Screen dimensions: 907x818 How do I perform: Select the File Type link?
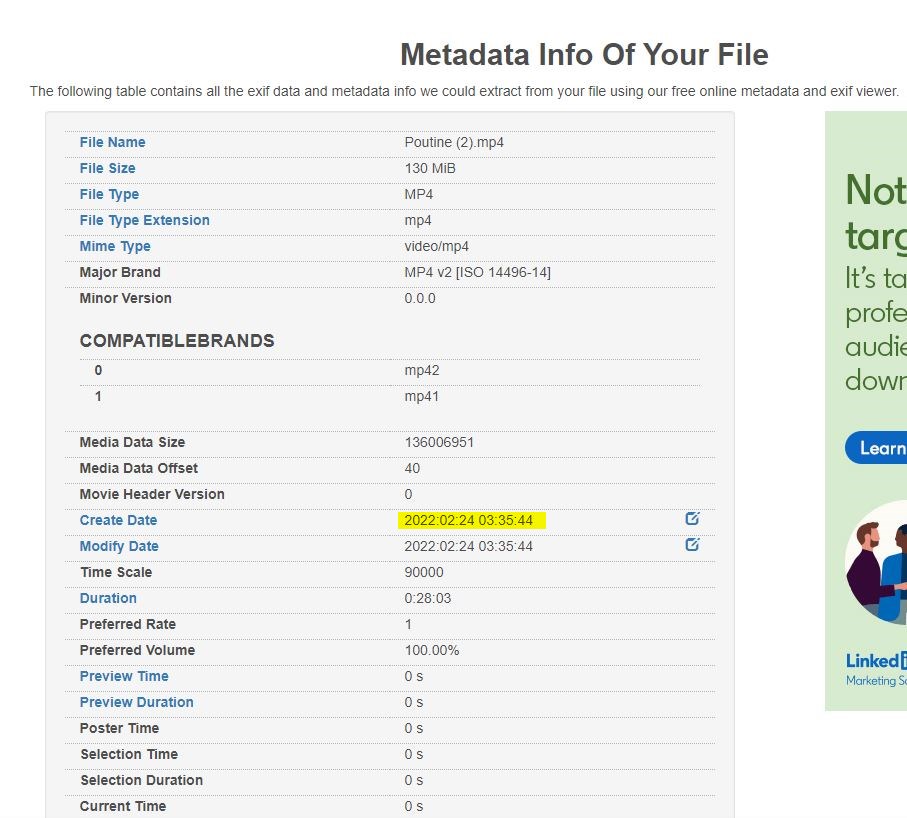pyautogui.click(x=109, y=194)
